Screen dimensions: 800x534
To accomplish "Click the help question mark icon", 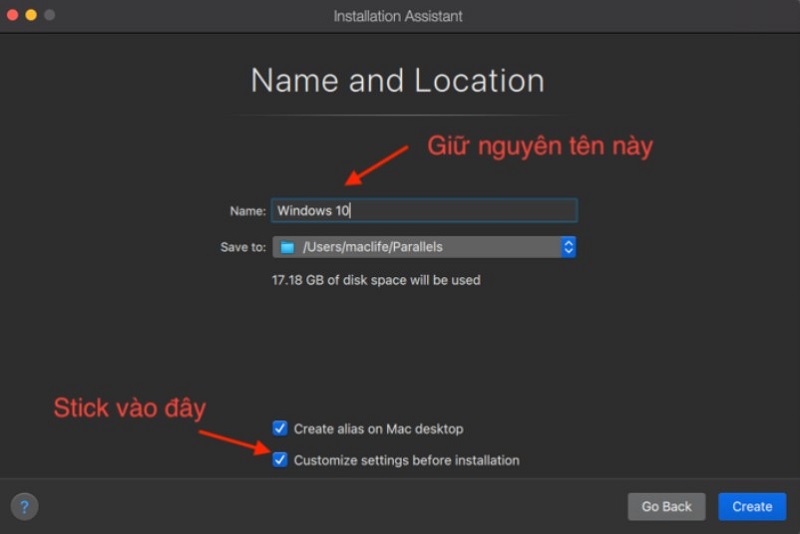I will [24, 506].
